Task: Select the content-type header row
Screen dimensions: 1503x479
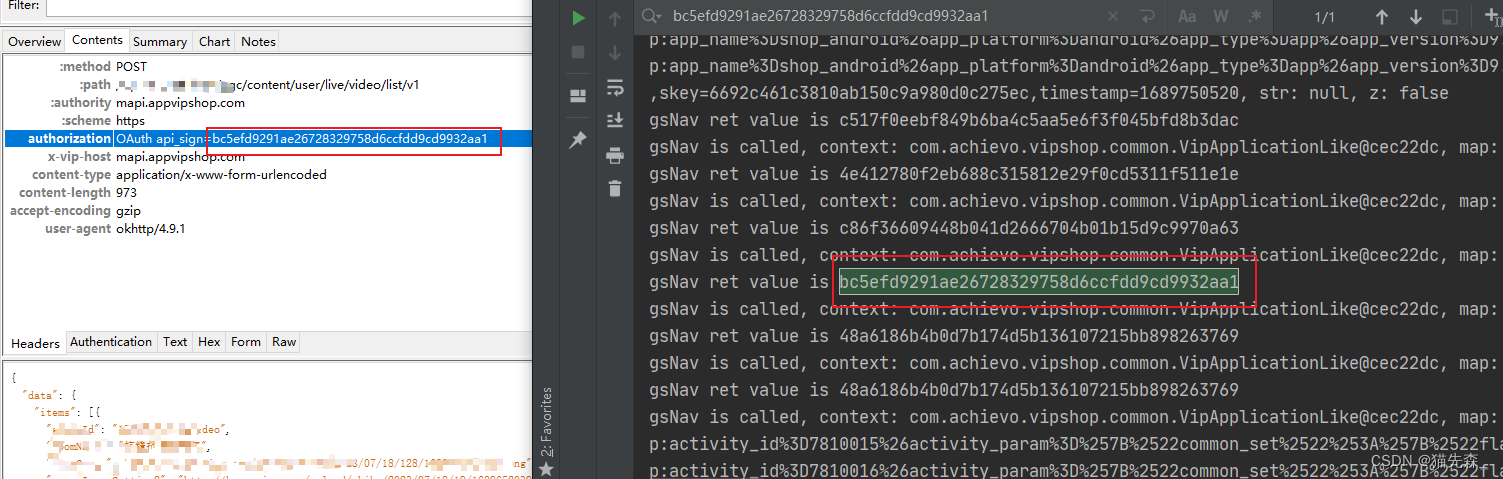Action: click(x=266, y=174)
